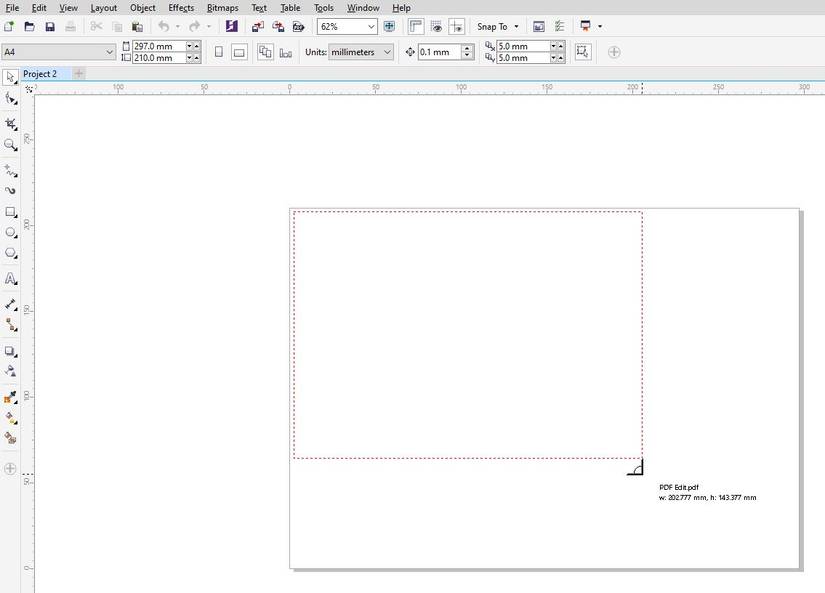
Task: Open the File menu
Action: [12, 8]
